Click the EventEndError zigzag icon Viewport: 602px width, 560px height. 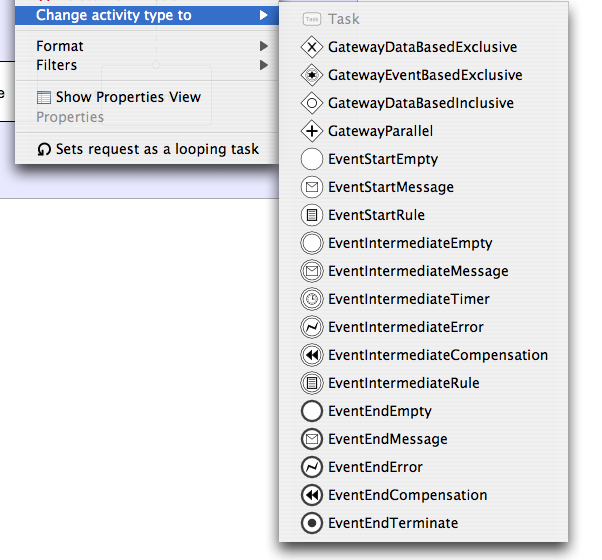[312, 467]
